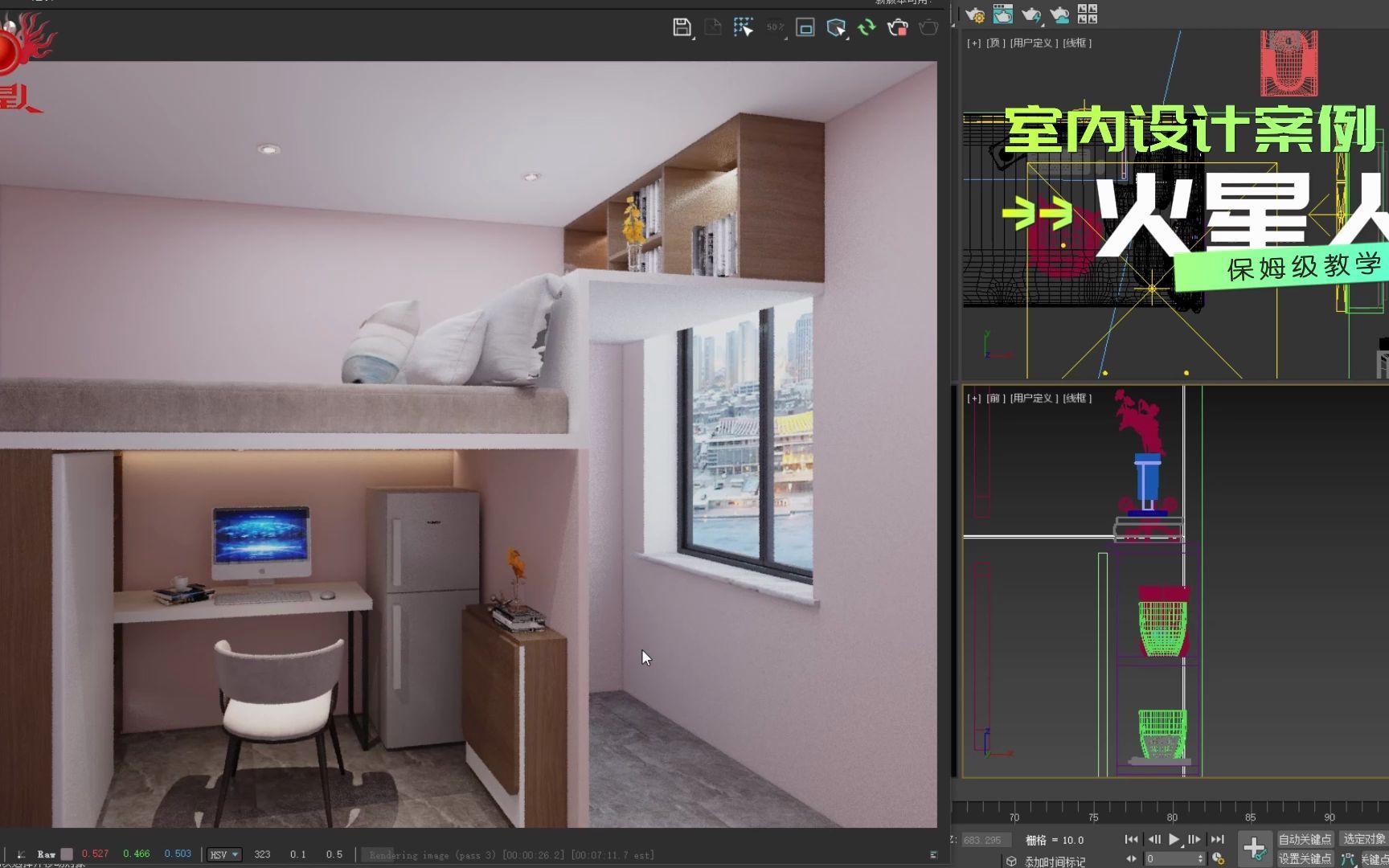Screen dimensions: 1389x868
Task: Click the pixel info arrow icon left of Raw
Action: tap(21, 854)
